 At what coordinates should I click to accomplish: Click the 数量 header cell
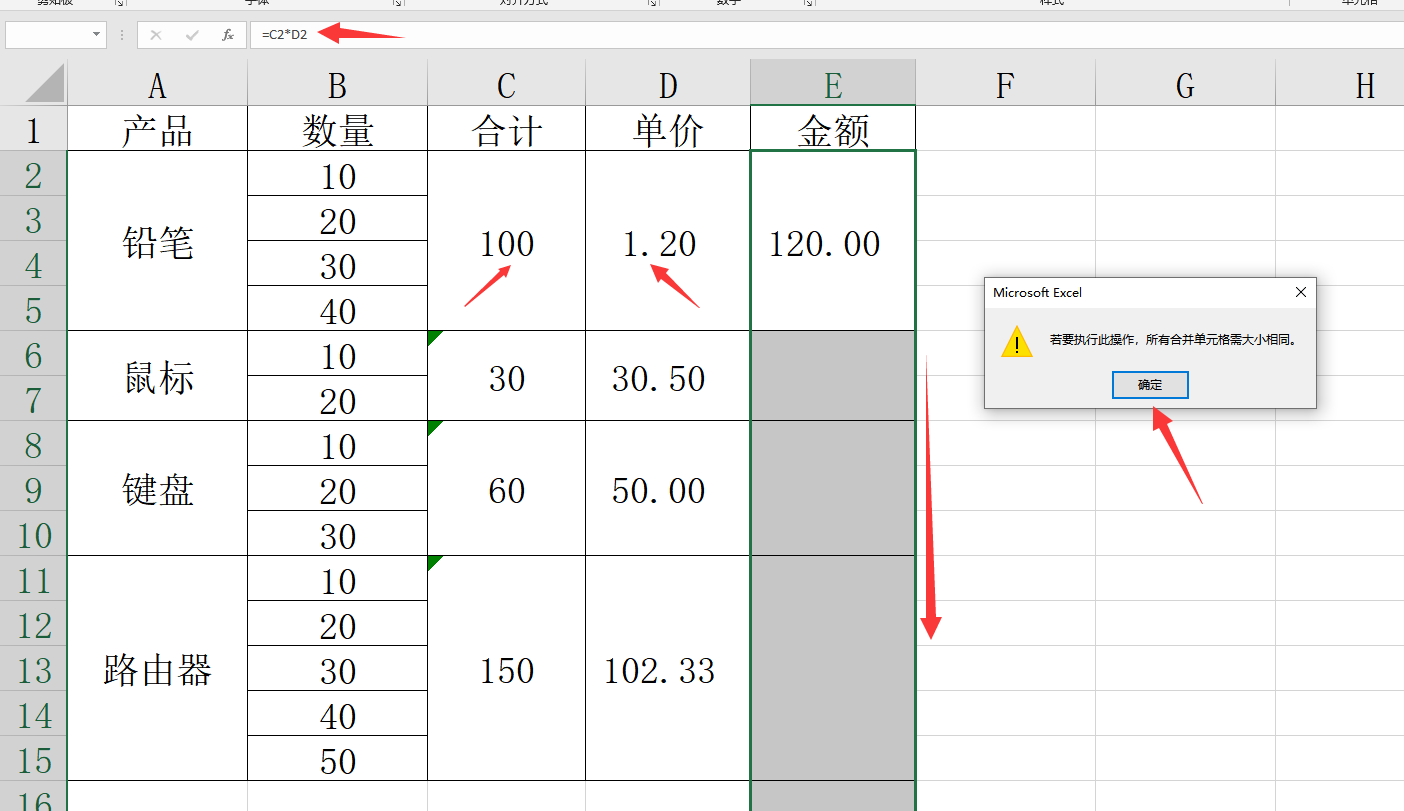click(337, 128)
